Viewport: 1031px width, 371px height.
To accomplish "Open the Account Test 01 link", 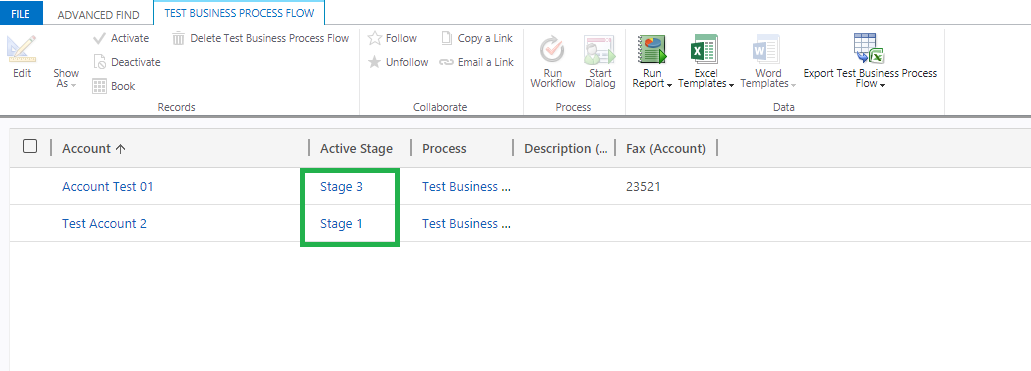I will tap(107, 186).
